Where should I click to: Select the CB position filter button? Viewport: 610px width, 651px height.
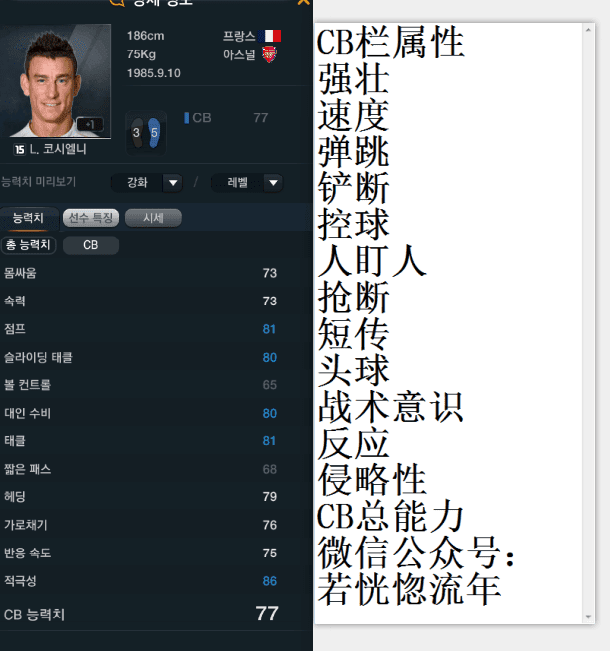(91, 245)
